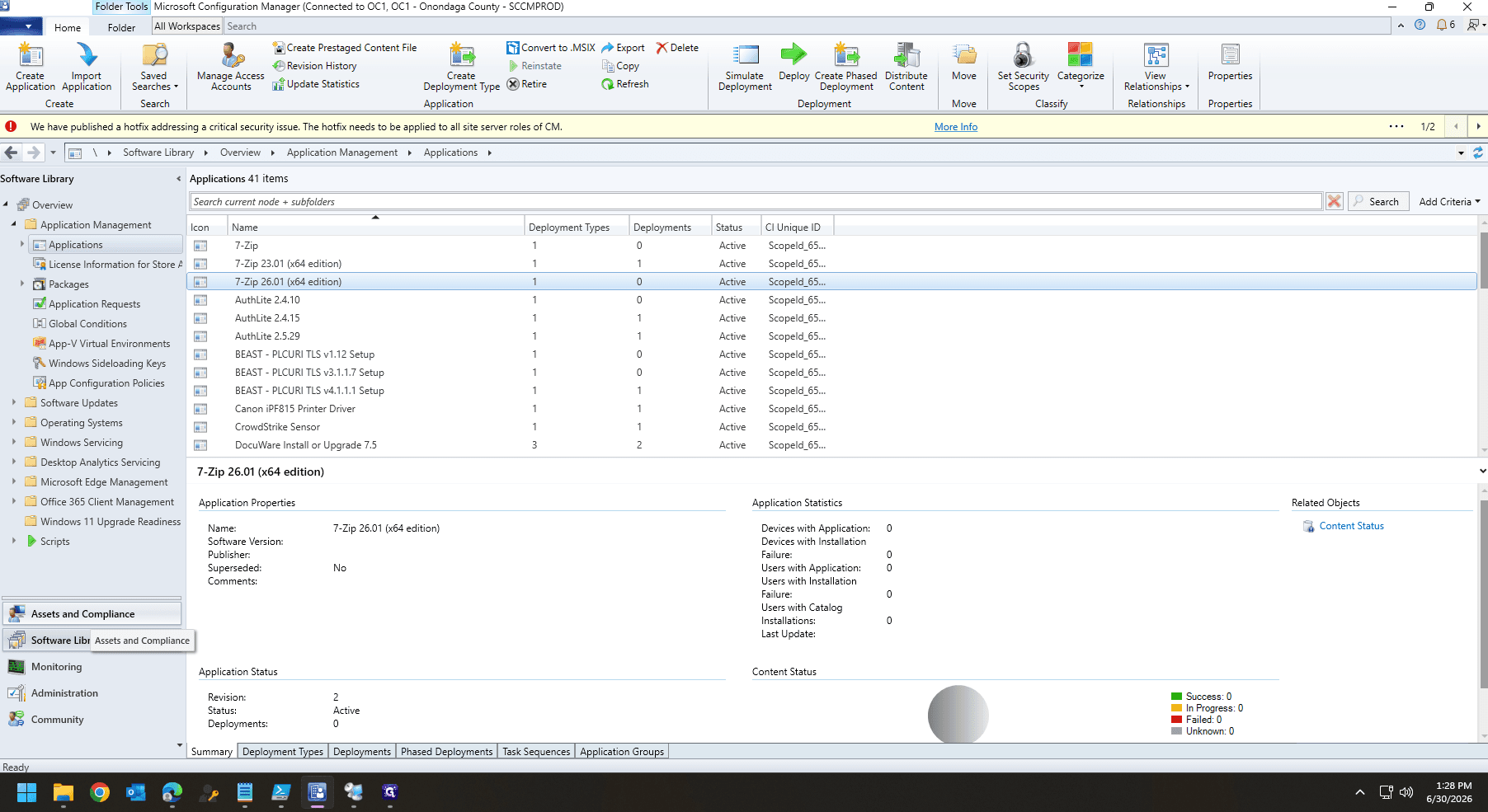
Task: Clear search with red X button
Action: (1334, 202)
